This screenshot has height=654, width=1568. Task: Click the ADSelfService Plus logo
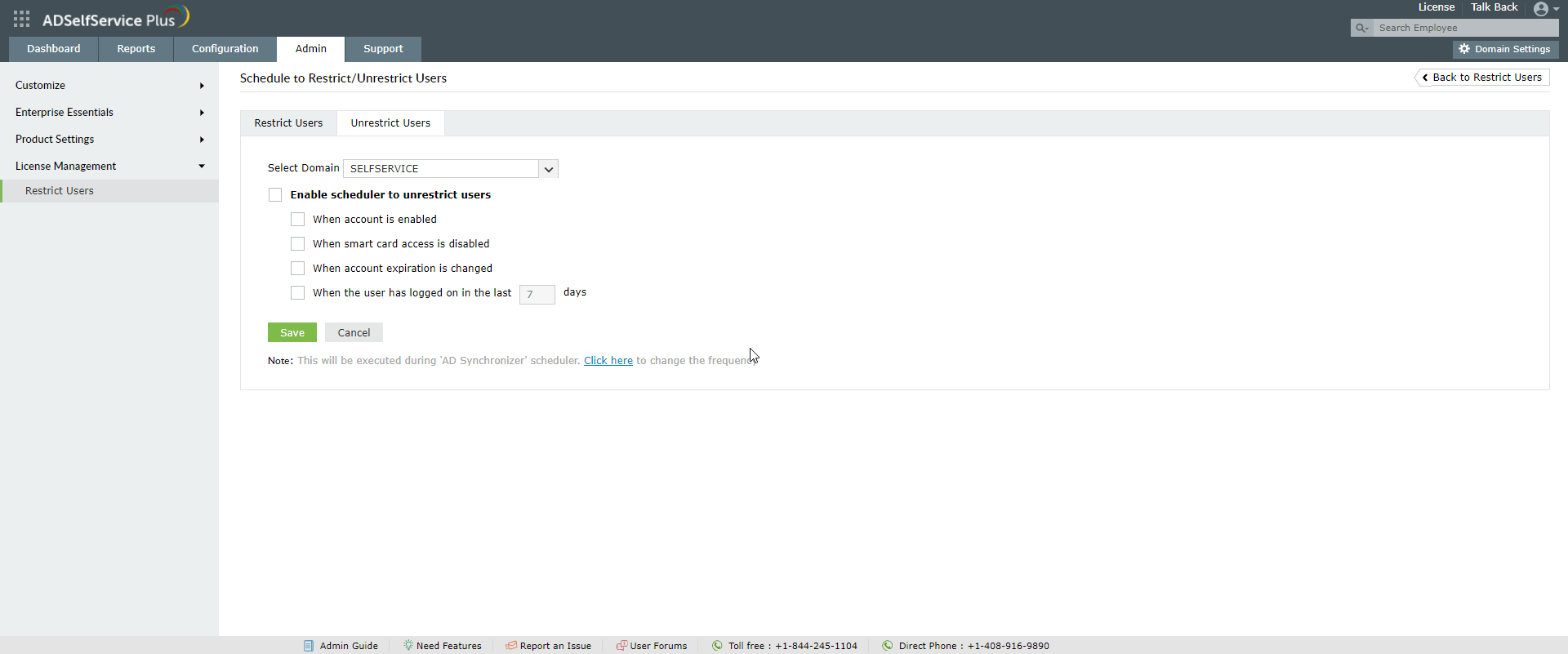(116, 18)
